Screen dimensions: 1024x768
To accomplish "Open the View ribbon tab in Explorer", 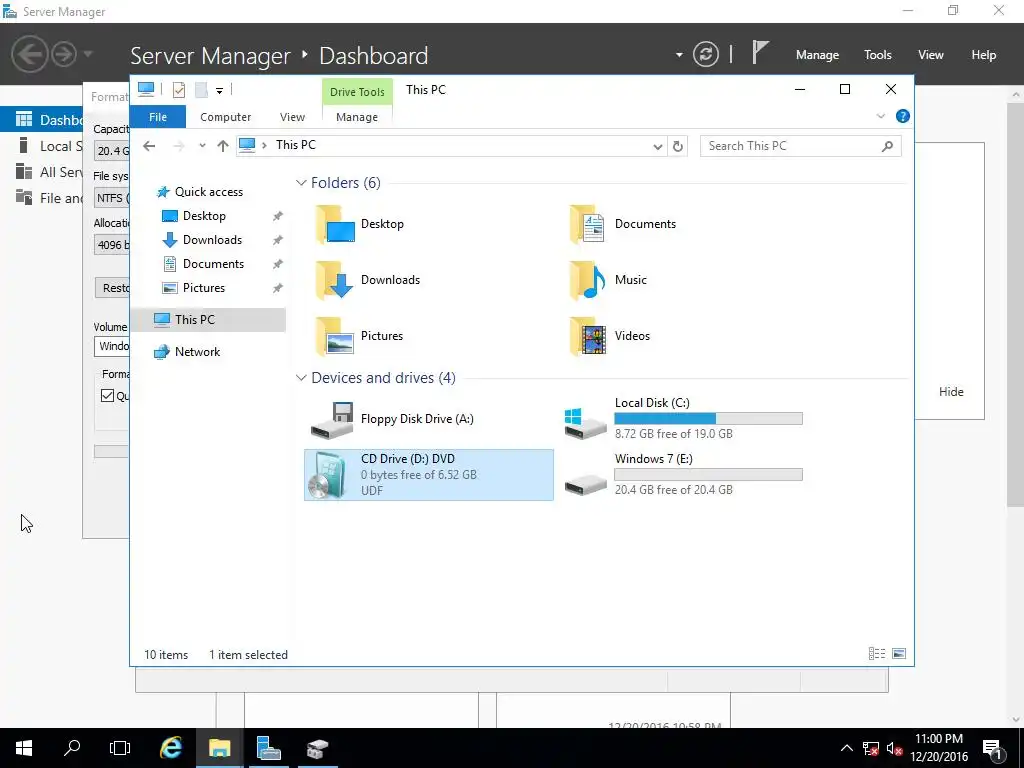I will coord(292,117).
